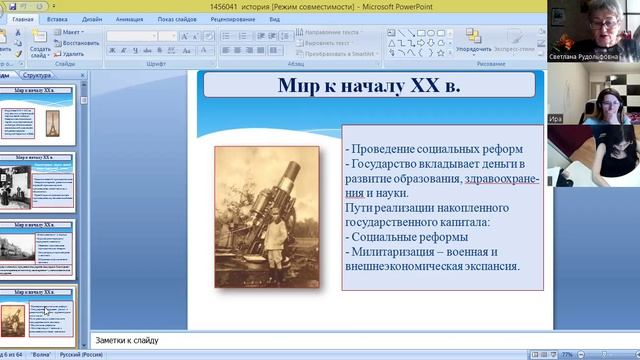The image size is (640, 360).
Task: Expand the shapes gallery with bottom arrow
Action: [450, 53]
